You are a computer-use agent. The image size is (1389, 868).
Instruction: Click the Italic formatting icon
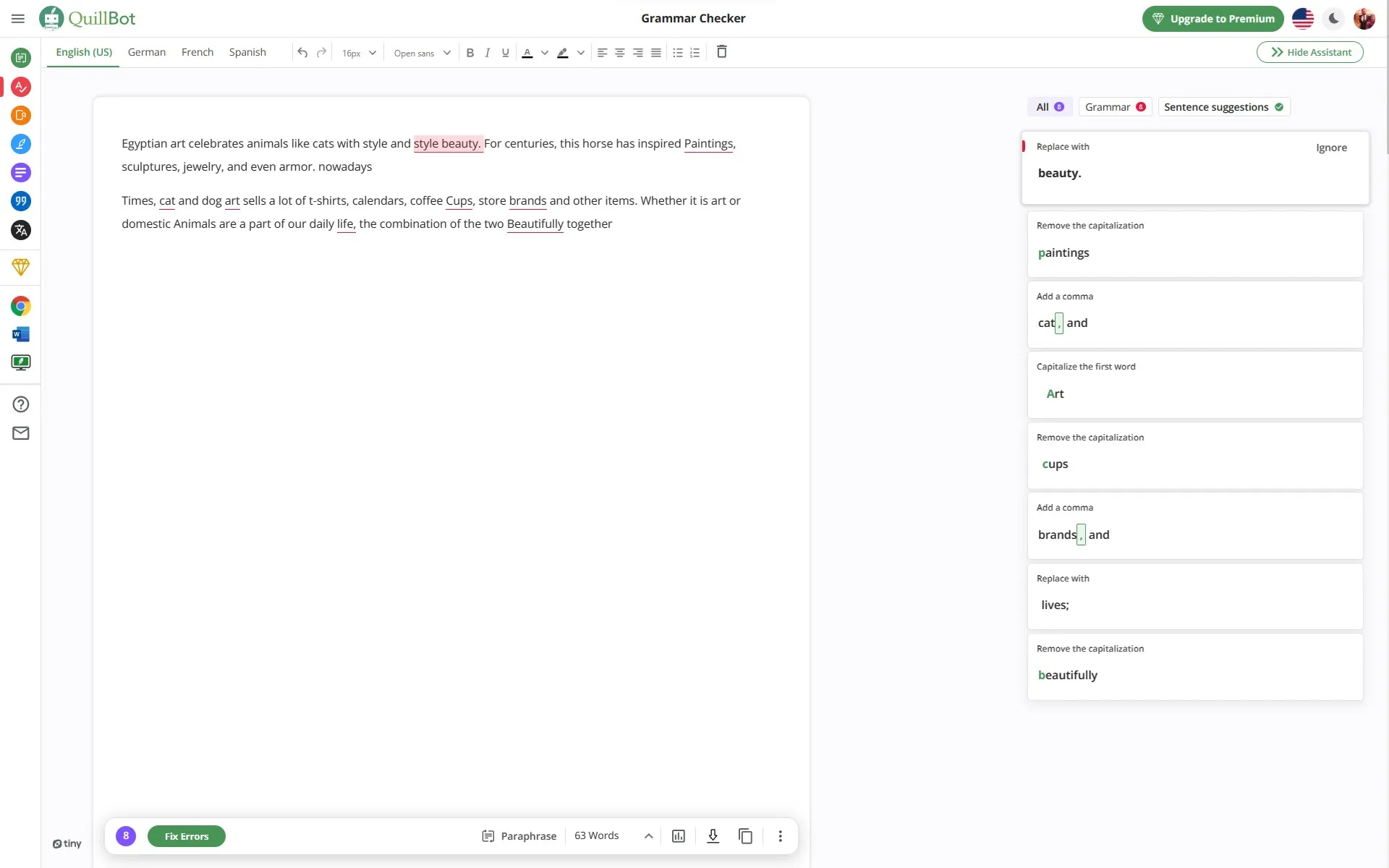pyautogui.click(x=487, y=52)
